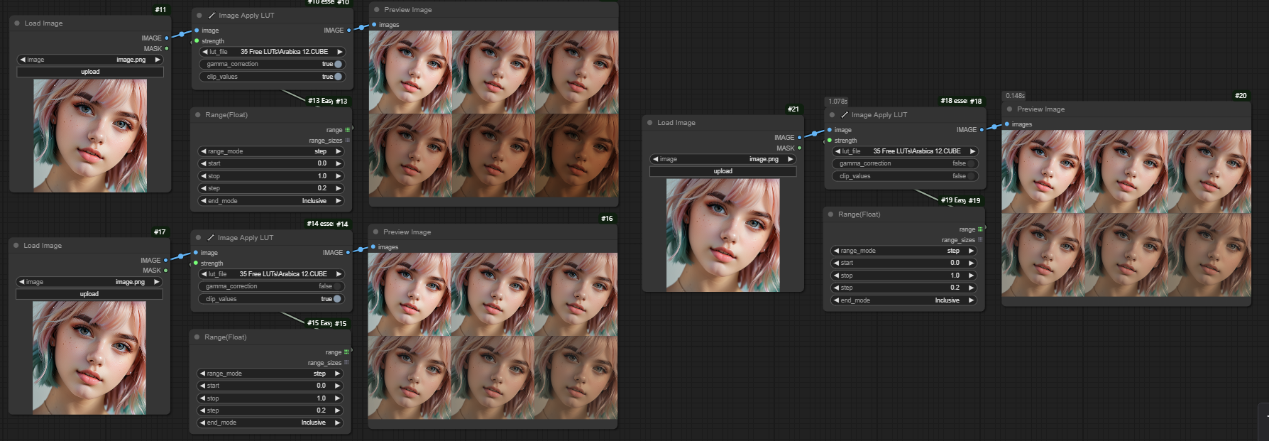Open the end_mode selector on Range(Float) #19

coord(904,300)
